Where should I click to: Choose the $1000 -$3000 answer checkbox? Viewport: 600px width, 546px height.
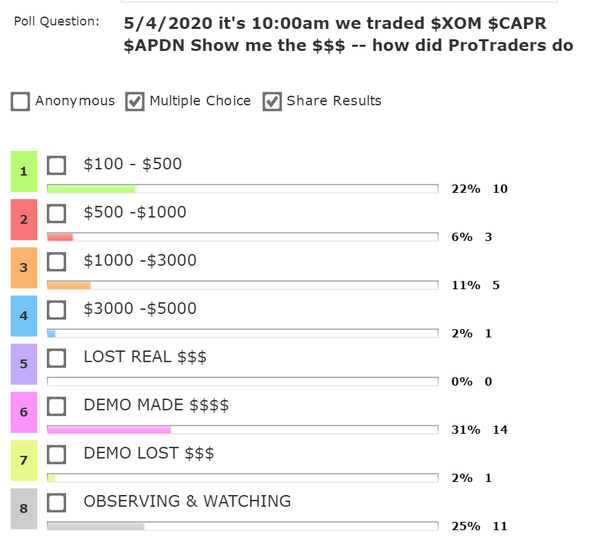[58, 261]
